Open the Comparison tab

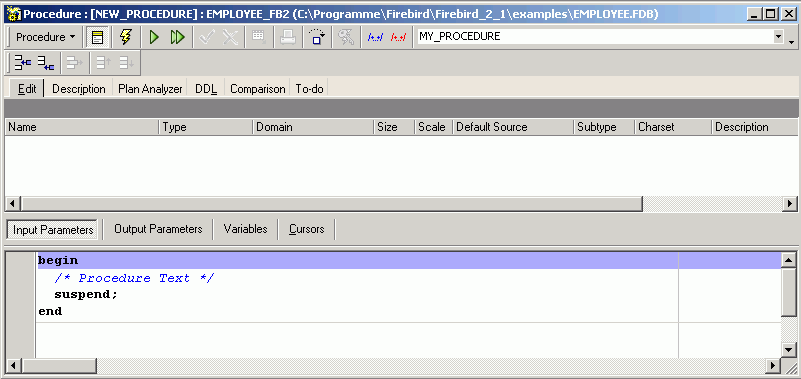click(x=257, y=89)
